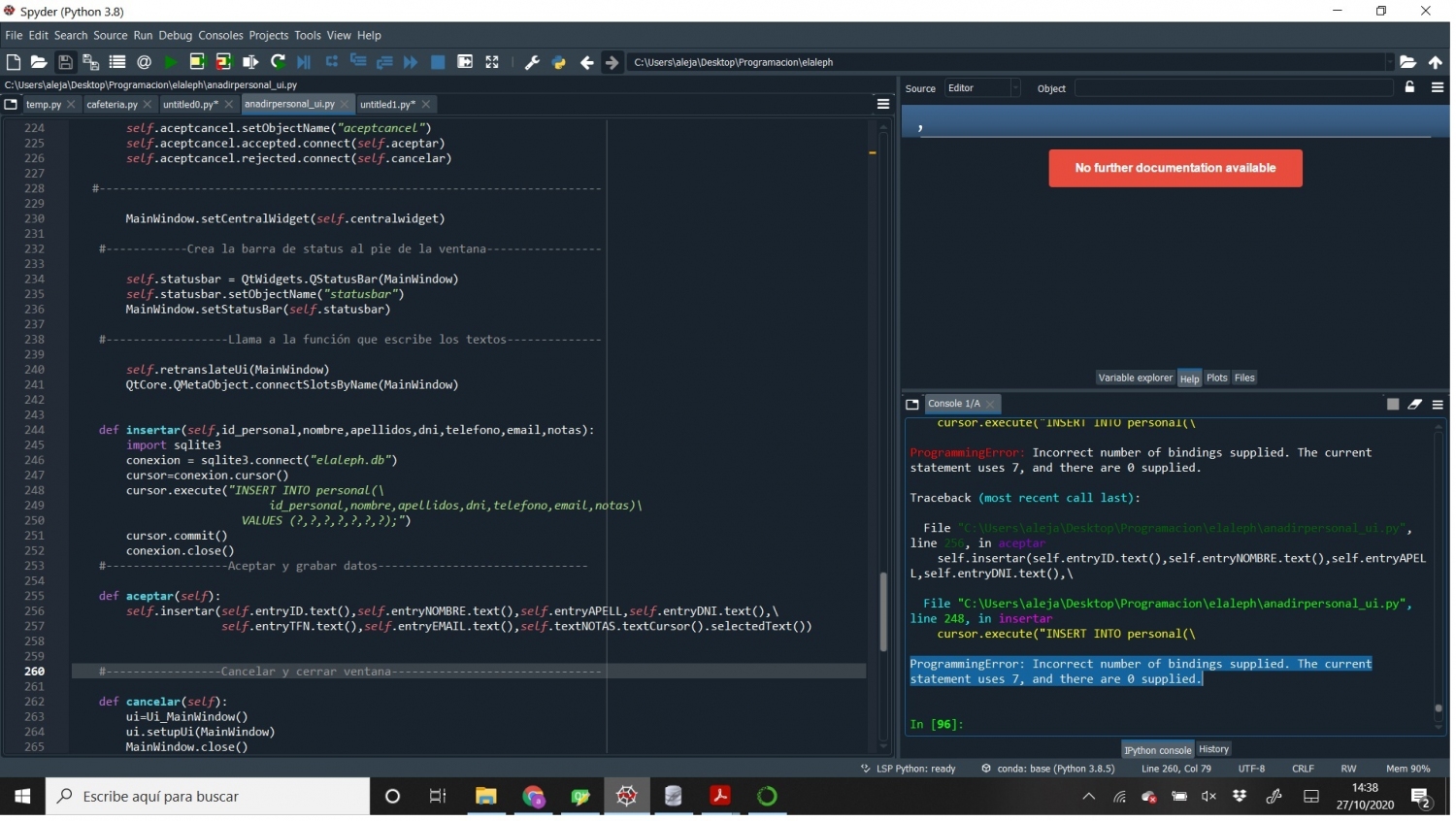This screenshot has width=1456, height=821.
Task: Open the Run menu
Action: (143, 35)
